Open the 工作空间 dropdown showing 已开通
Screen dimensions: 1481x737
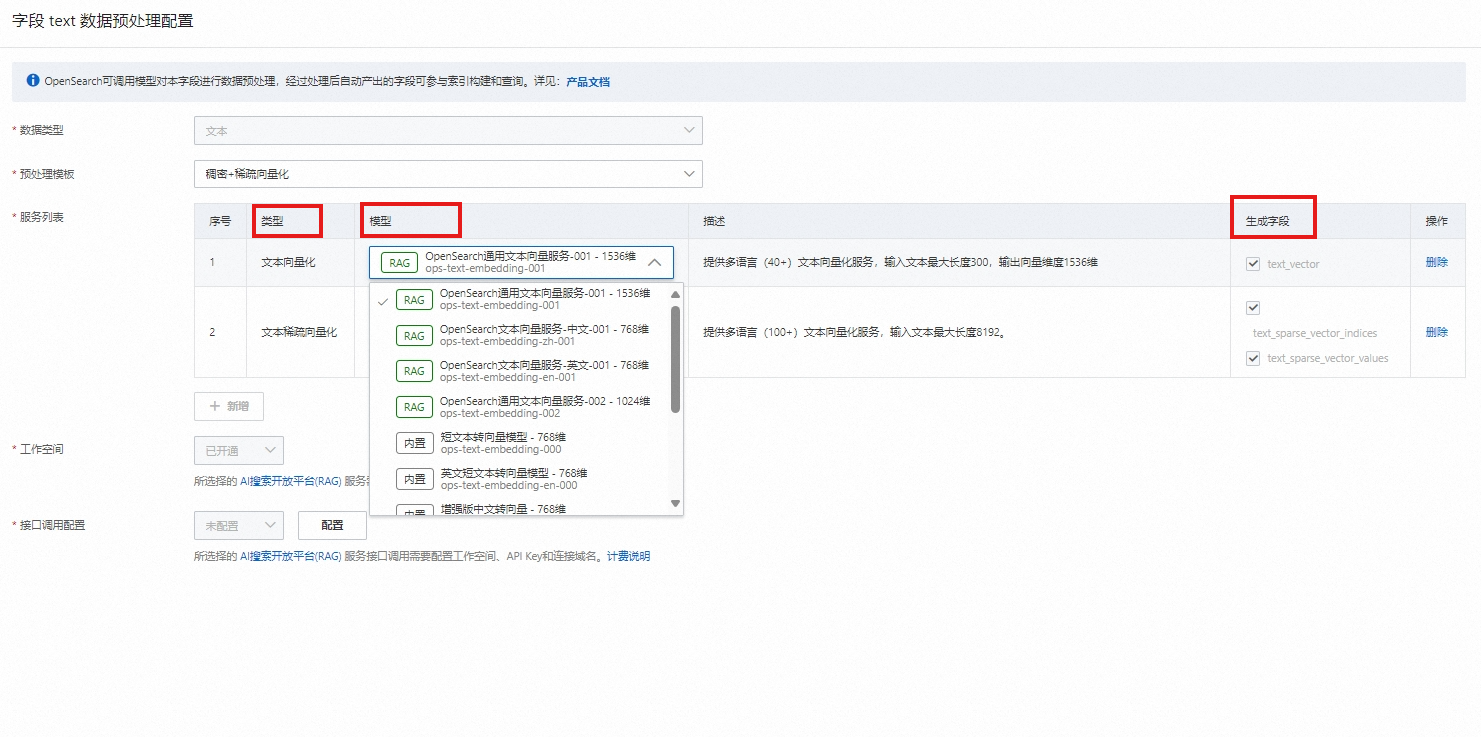(x=239, y=450)
